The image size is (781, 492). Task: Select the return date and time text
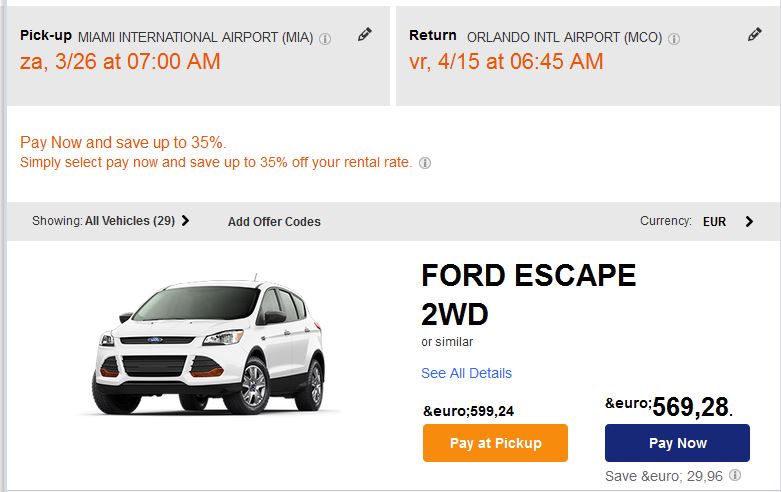(506, 62)
